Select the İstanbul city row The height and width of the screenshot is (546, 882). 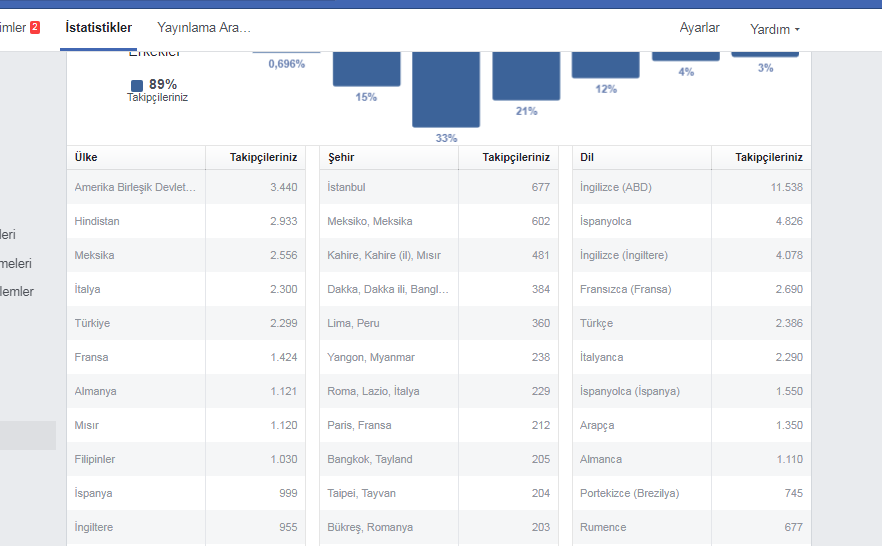439,187
